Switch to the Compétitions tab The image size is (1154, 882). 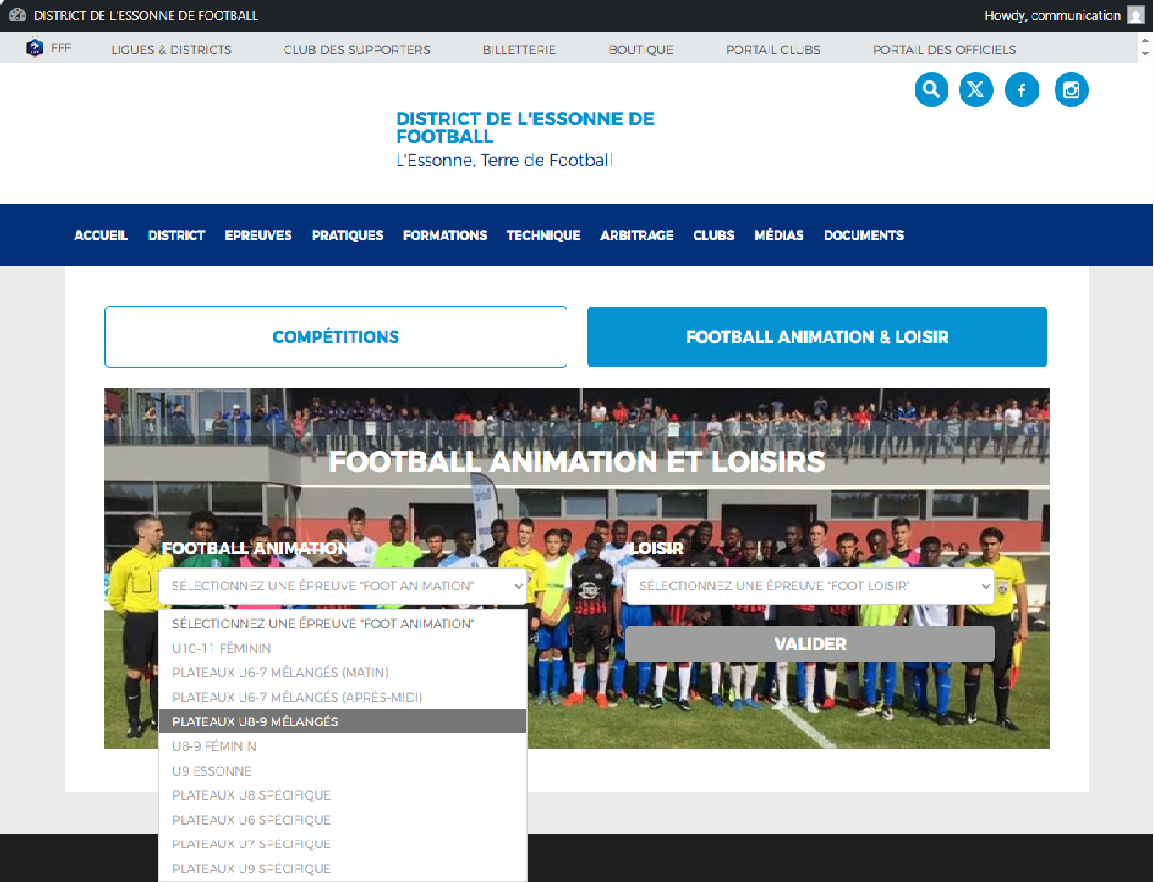click(x=335, y=337)
